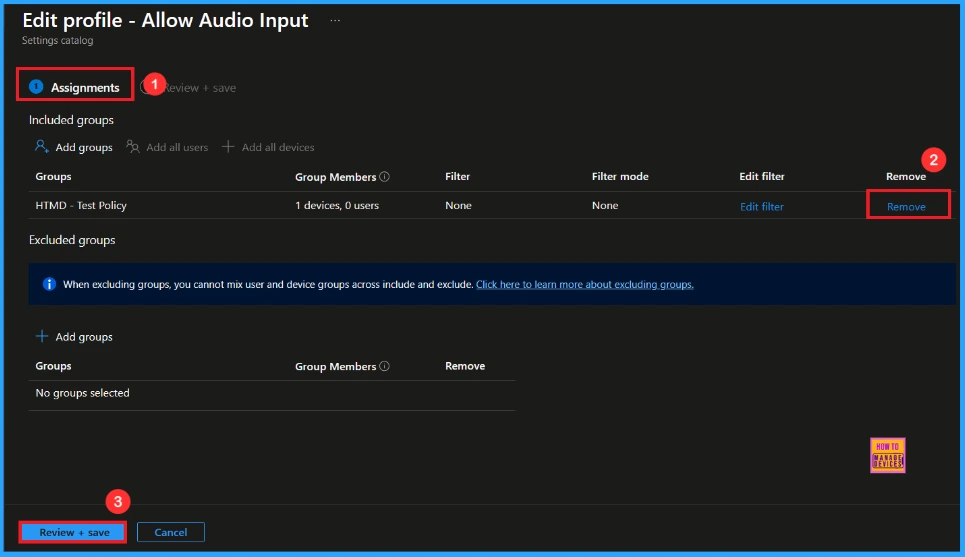Click the Groups column header in Included groups
Image resolution: width=965 pixels, height=557 pixels.
click(x=53, y=177)
